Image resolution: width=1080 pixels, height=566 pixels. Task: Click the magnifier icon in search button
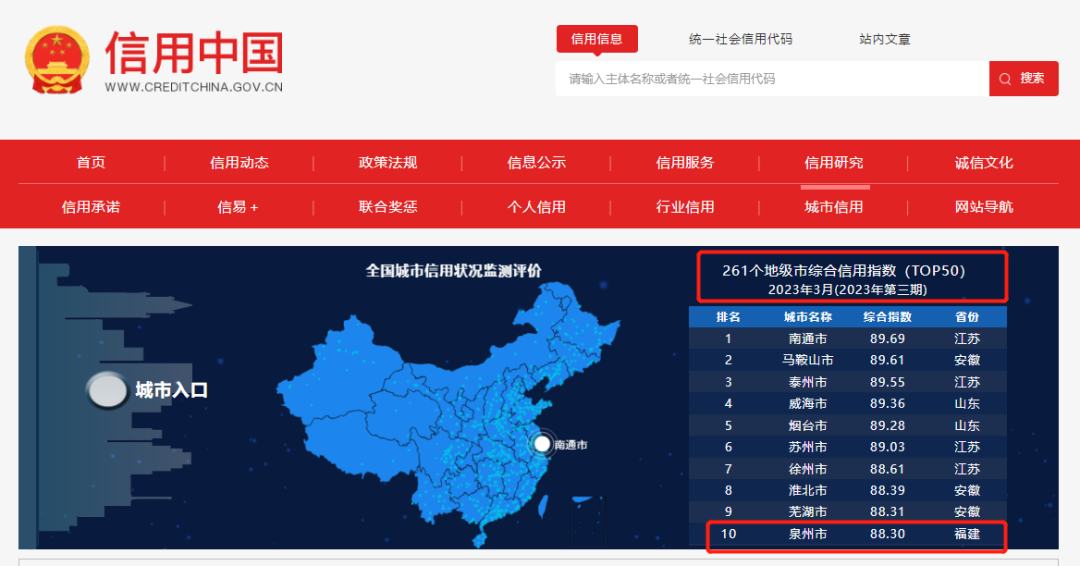click(x=1005, y=78)
